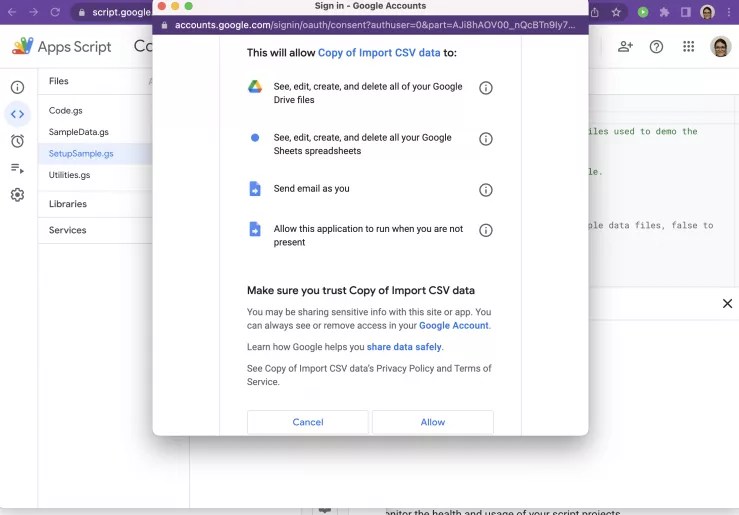Click the green extension icon in Chrome toolbar

click(x=643, y=12)
